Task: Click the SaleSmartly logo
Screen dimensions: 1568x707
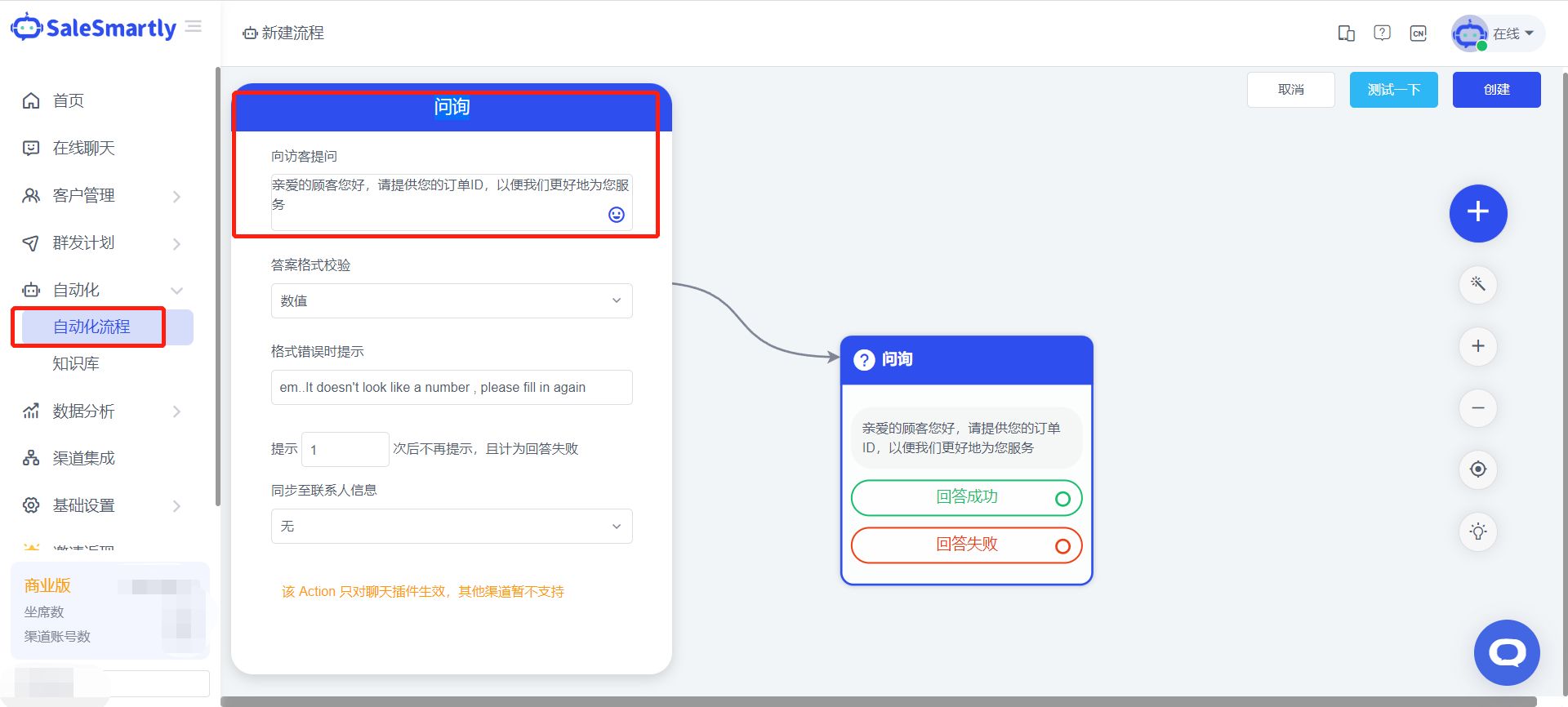Action: (93, 28)
